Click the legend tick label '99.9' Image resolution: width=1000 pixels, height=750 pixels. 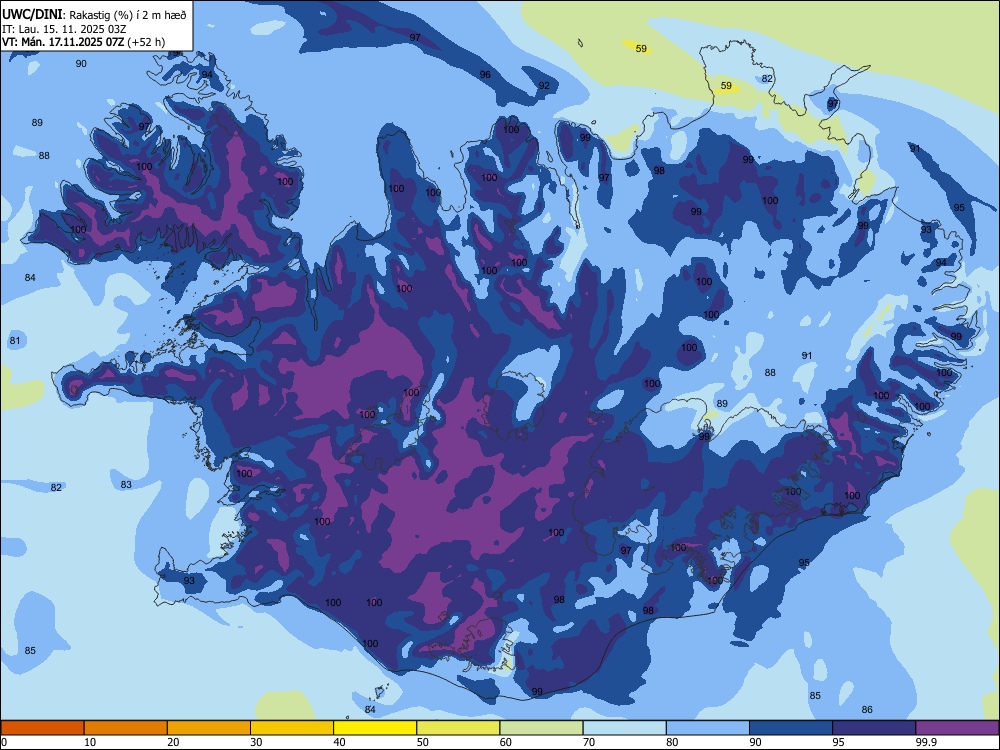pos(925,742)
